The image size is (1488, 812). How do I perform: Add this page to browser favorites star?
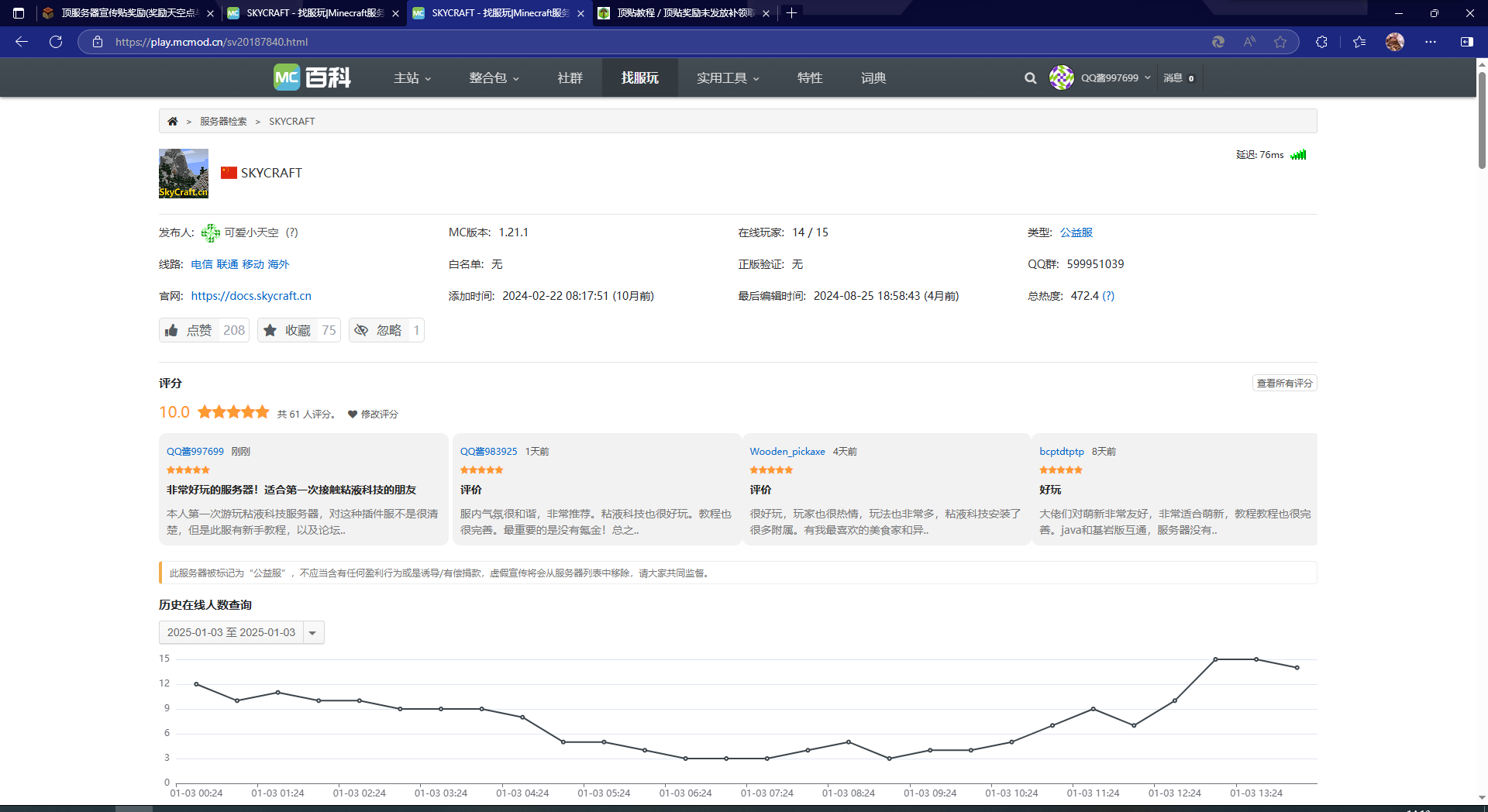(1280, 42)
